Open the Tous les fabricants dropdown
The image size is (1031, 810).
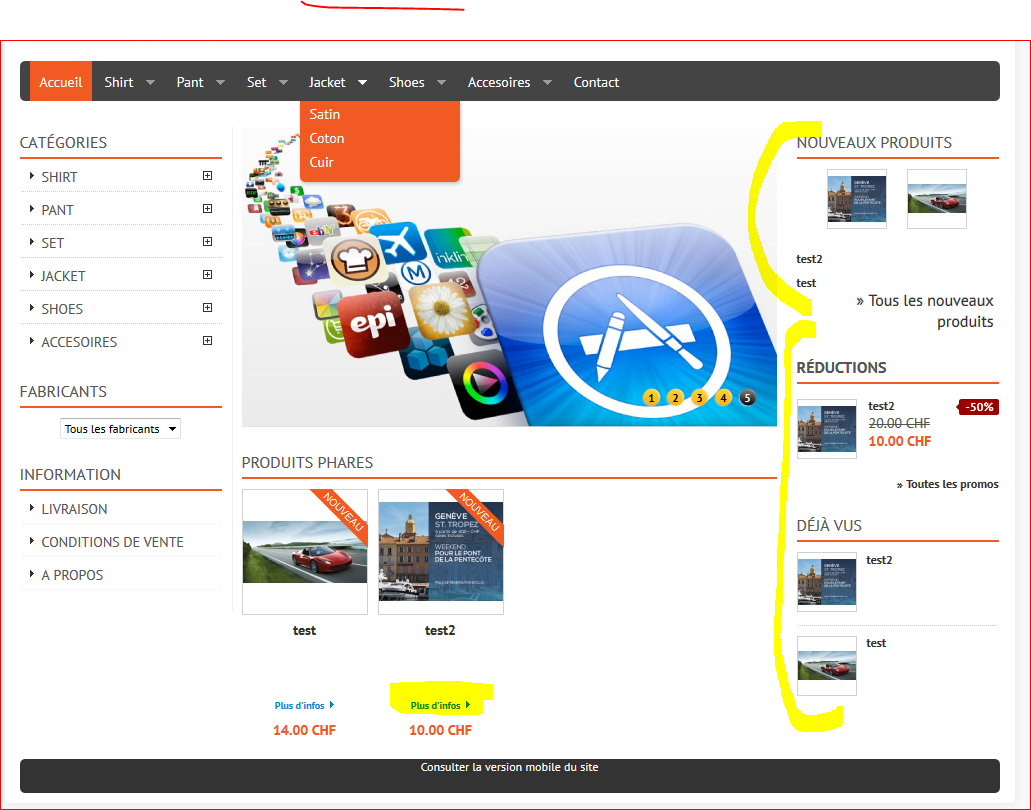coord(120,429)
